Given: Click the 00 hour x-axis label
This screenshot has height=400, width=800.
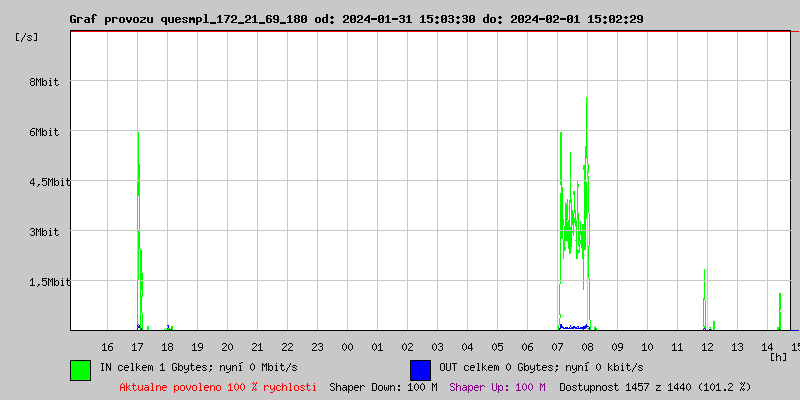Looking at the screenshot, I should (347, 347).
